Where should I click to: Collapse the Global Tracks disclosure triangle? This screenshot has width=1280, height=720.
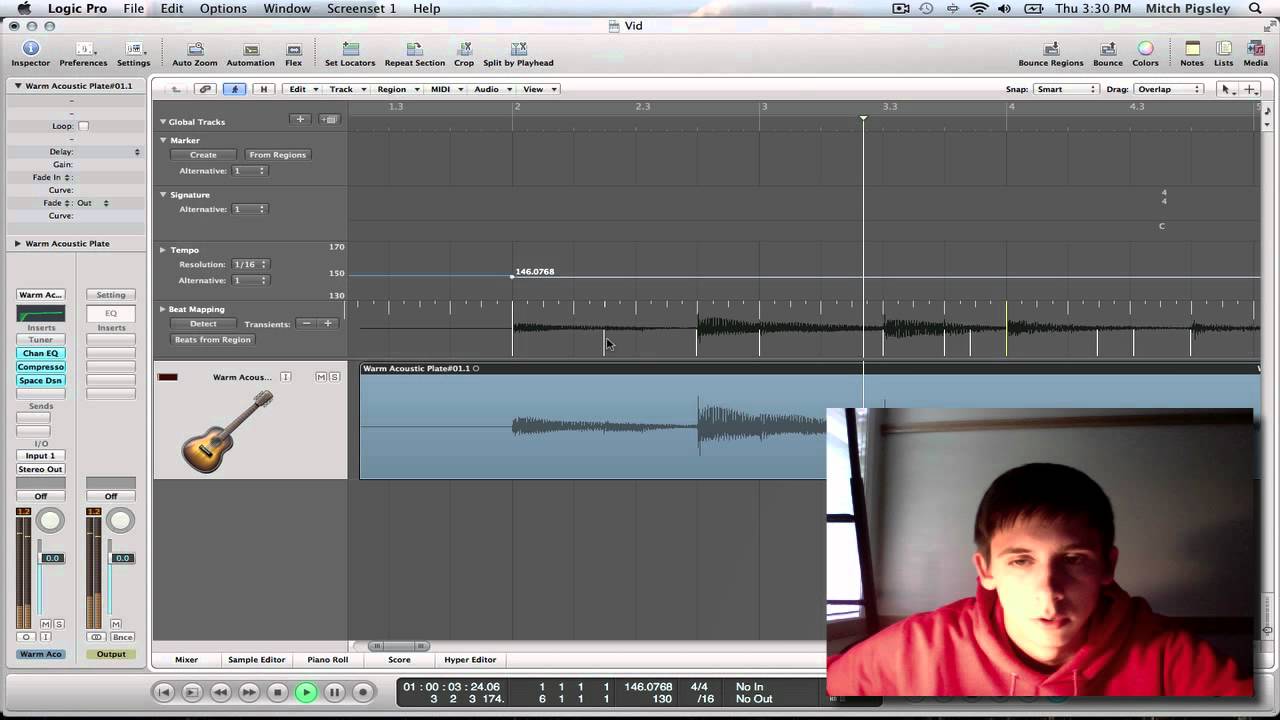click(163, 121)
